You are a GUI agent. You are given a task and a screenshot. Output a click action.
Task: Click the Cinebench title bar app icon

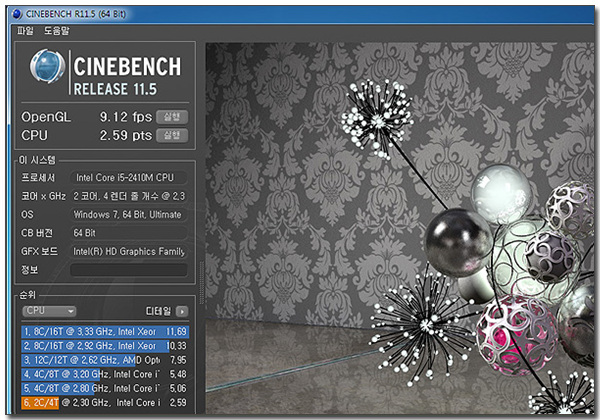point(17,14)
